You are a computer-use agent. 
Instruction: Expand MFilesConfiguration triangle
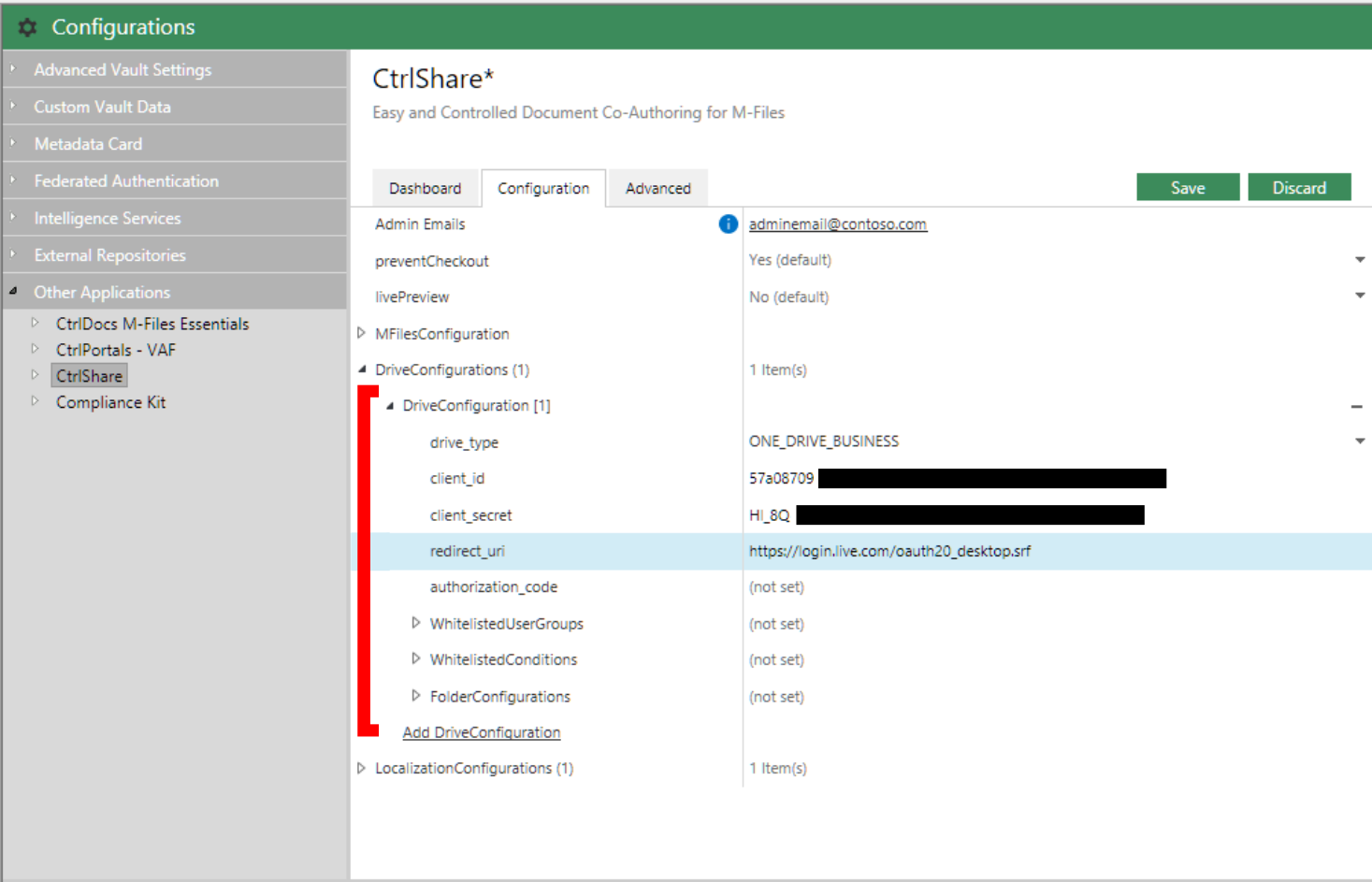[361, 333]
